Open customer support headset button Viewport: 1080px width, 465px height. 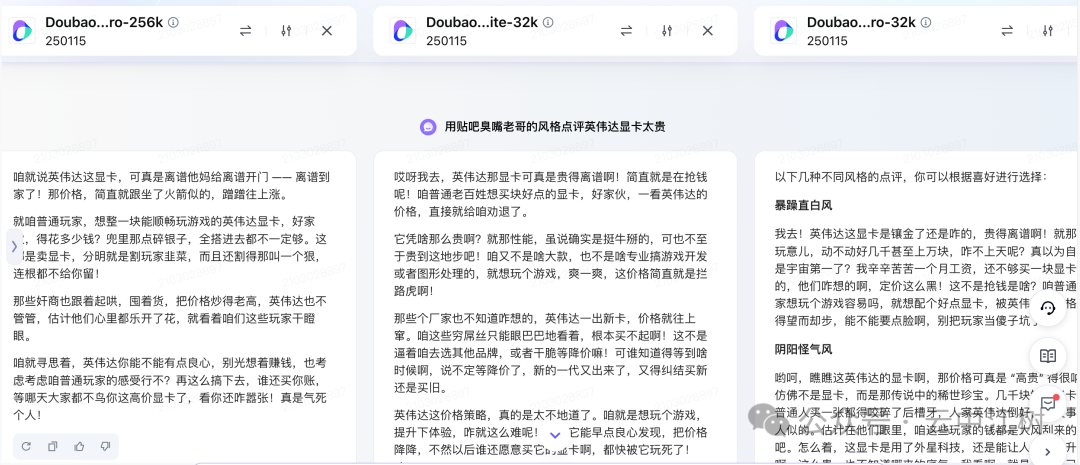(1048, 308)
